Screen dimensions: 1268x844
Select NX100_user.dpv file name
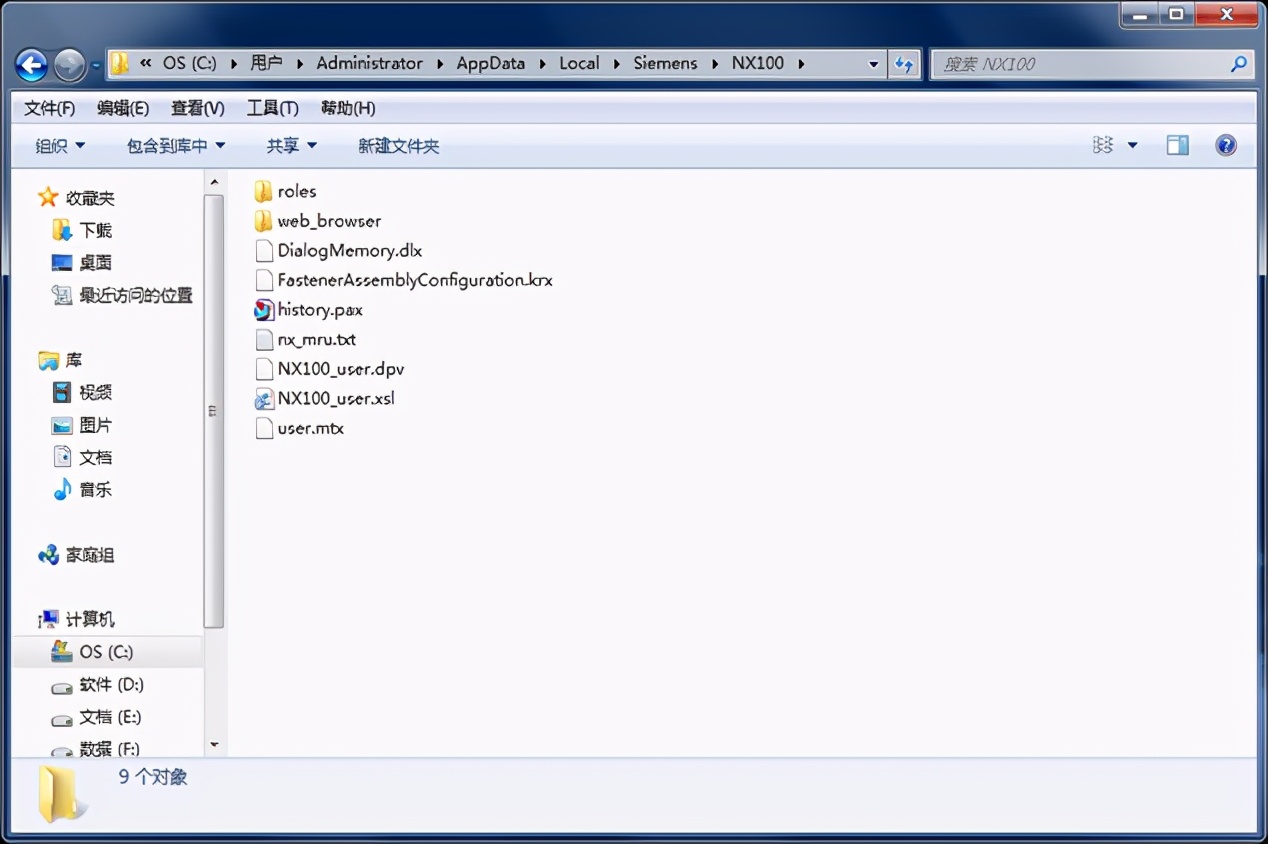pos(341,369)
